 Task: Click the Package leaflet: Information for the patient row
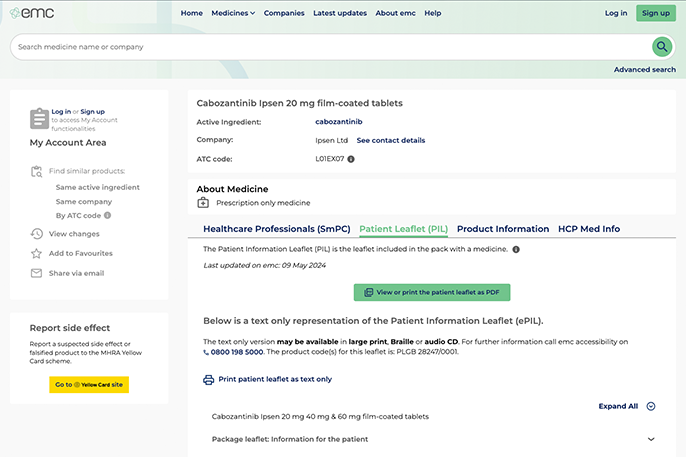point(433,439)
